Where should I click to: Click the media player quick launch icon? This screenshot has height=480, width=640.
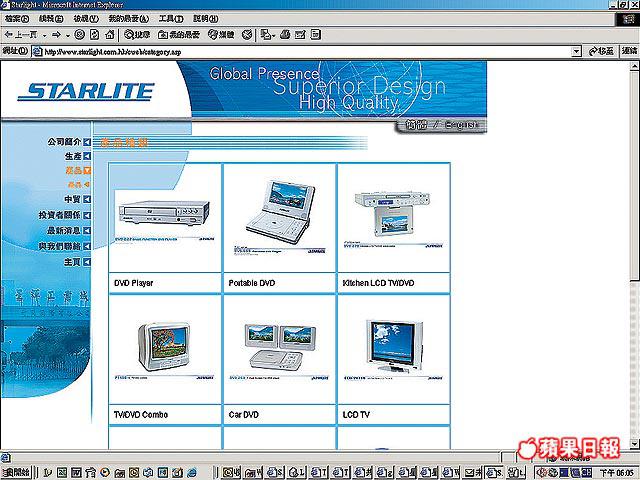point(105,472)
